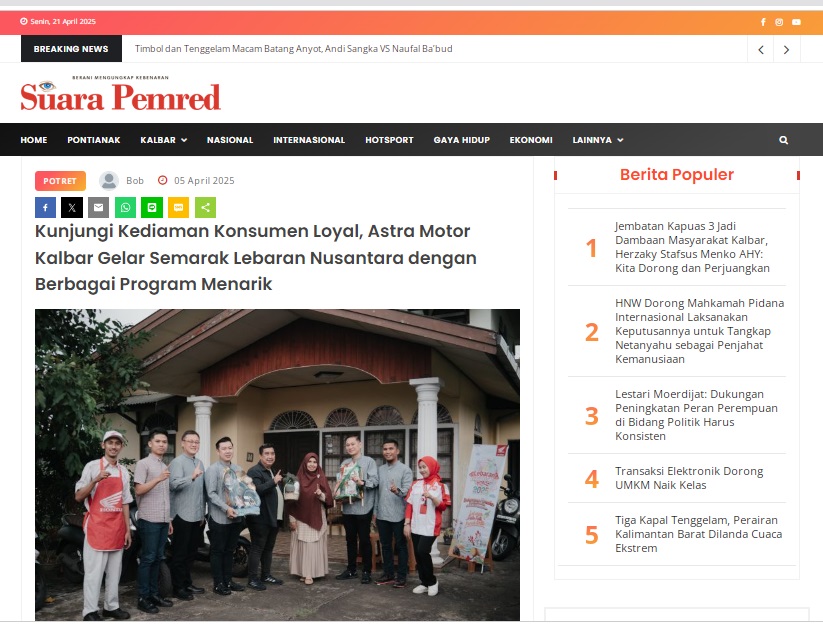Share article via LINE icon
Screen dimensions: 823x627
coord(152,208)
